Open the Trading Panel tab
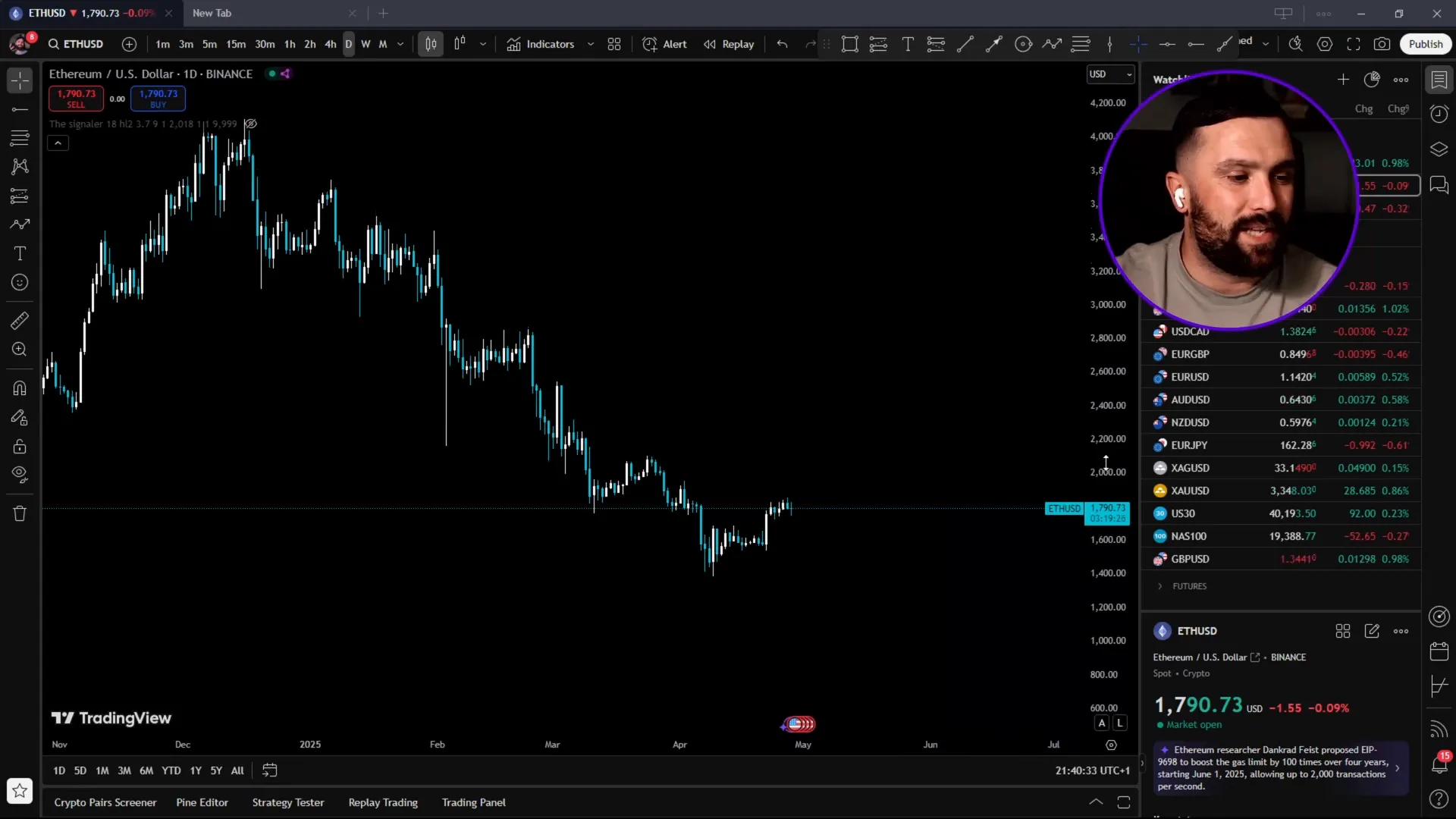The image size is (1456, 819). (x=474, y=802)
